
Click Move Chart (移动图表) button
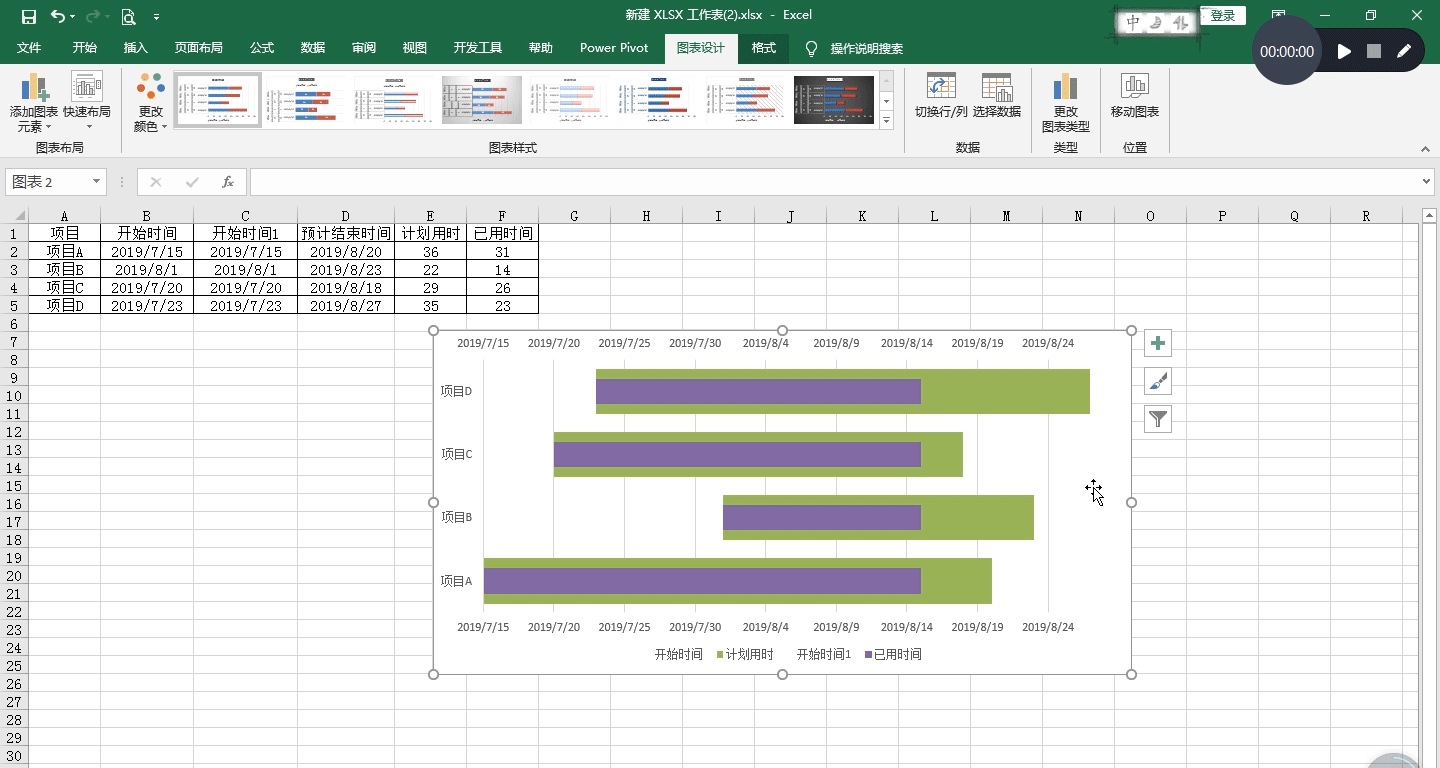coord(1135,97)
